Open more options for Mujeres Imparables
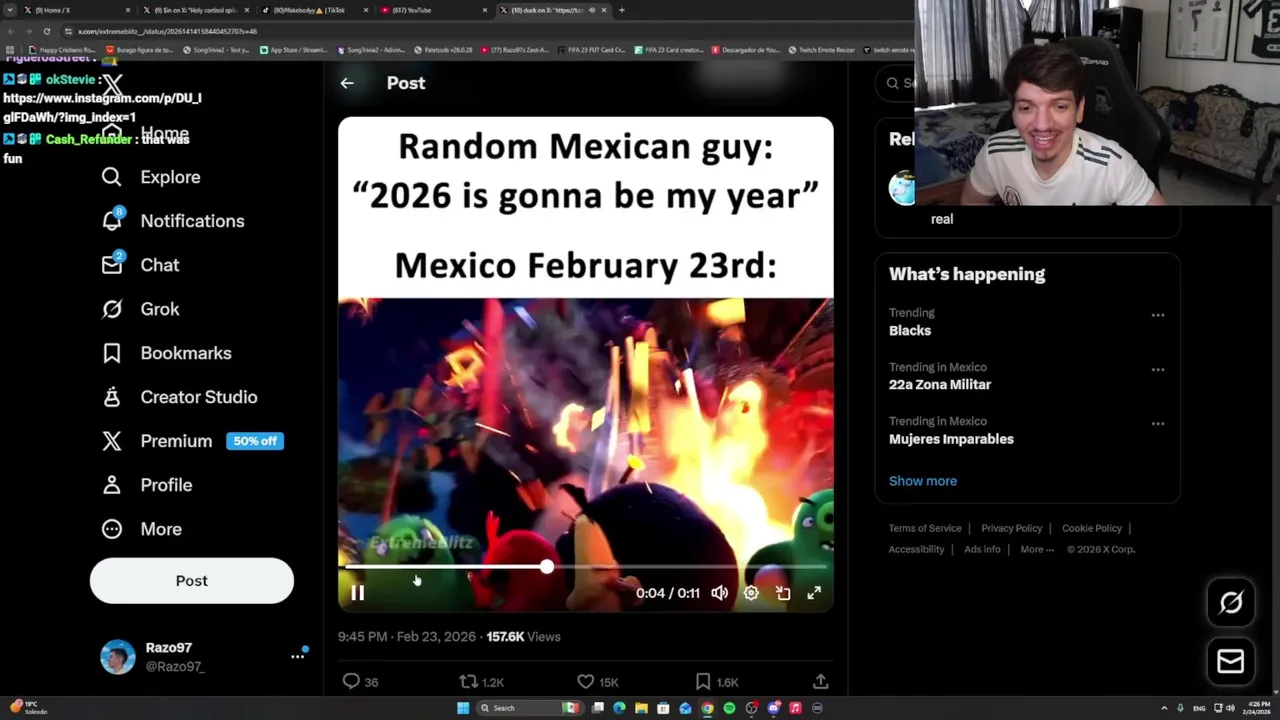Viewport: 1280px width, 720px height. tap(1157, 423)
